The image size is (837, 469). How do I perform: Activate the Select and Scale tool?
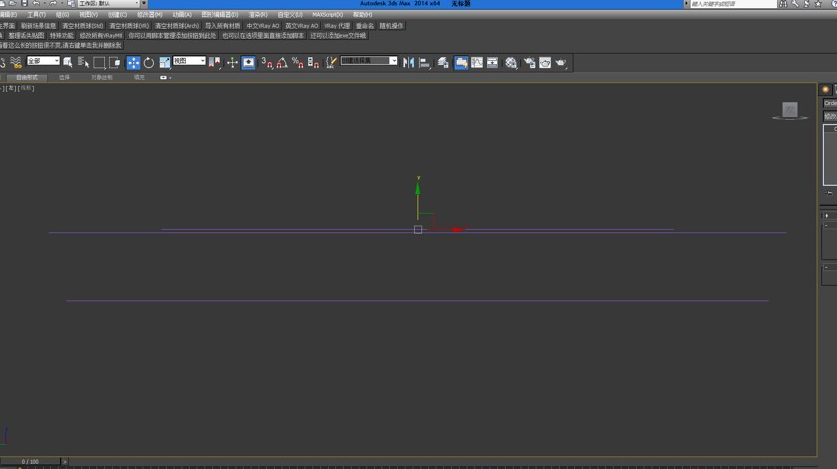[164, 62]
